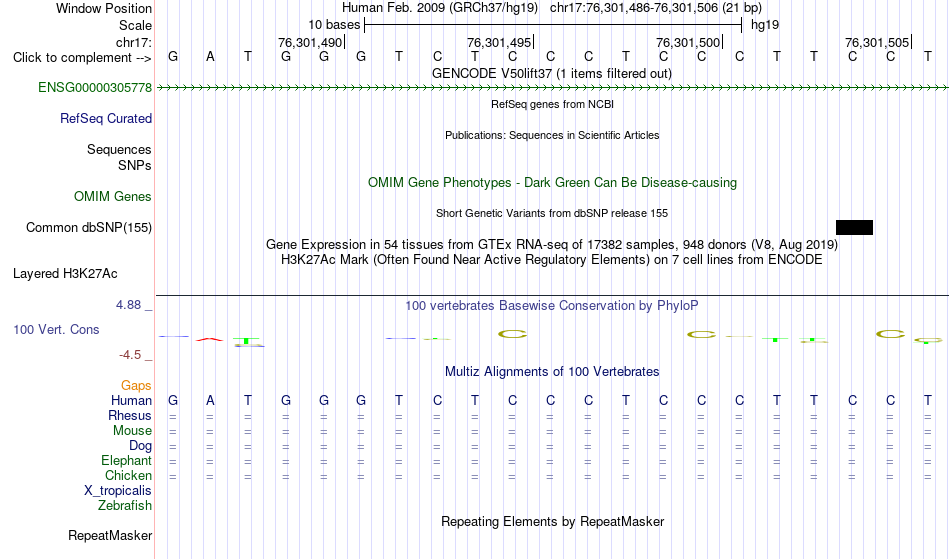Click the 76,301,490 position marker
The image size is (950, 559).
(x=311, y=42)
